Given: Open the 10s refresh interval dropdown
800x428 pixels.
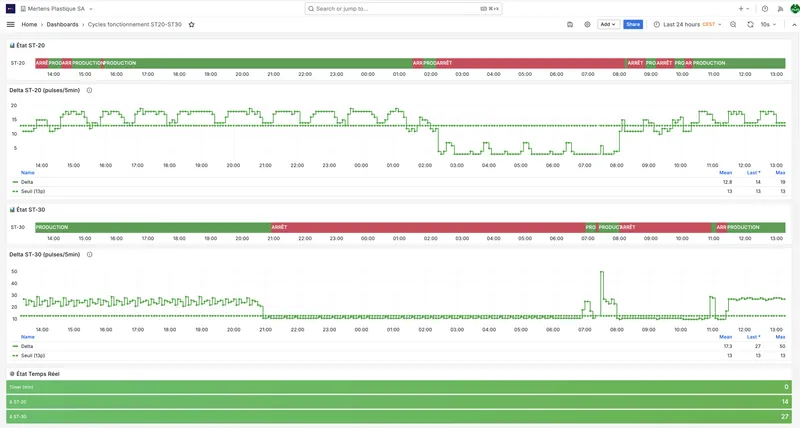Looking at the screenshot, I should click(x=768, y=24).
